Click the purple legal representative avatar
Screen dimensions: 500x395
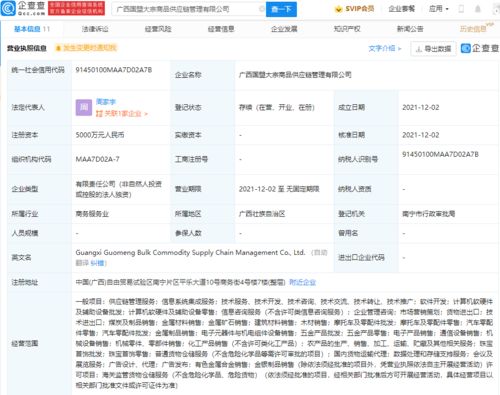coord(84,108)
